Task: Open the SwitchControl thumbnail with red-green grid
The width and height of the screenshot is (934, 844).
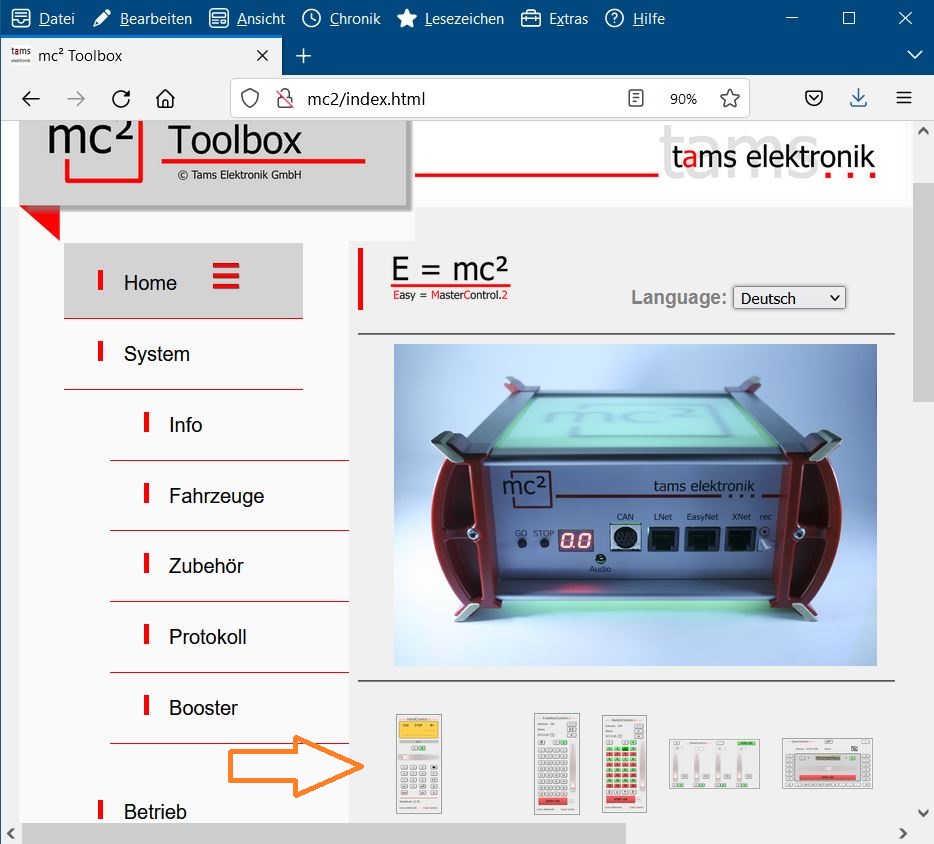Action: click(624, 764)
